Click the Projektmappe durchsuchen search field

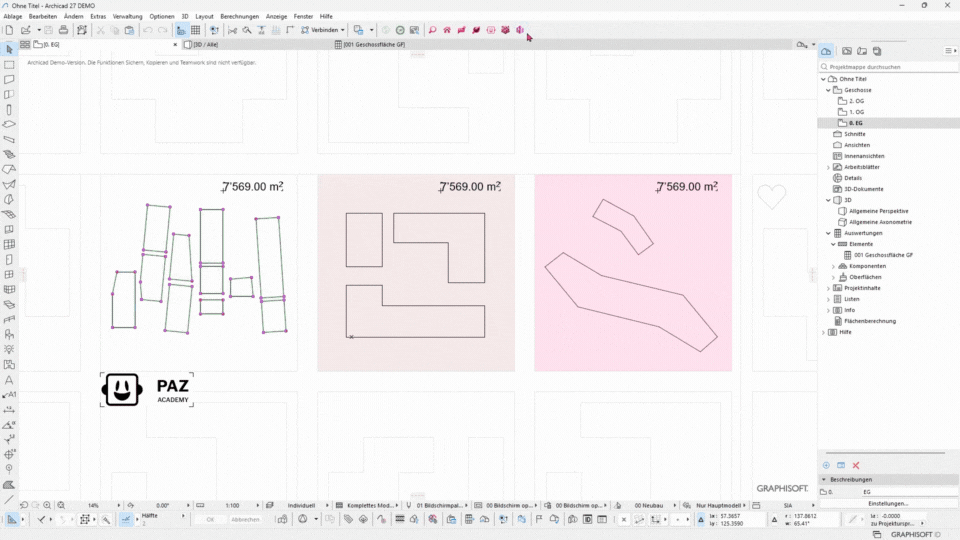[888, 67]
